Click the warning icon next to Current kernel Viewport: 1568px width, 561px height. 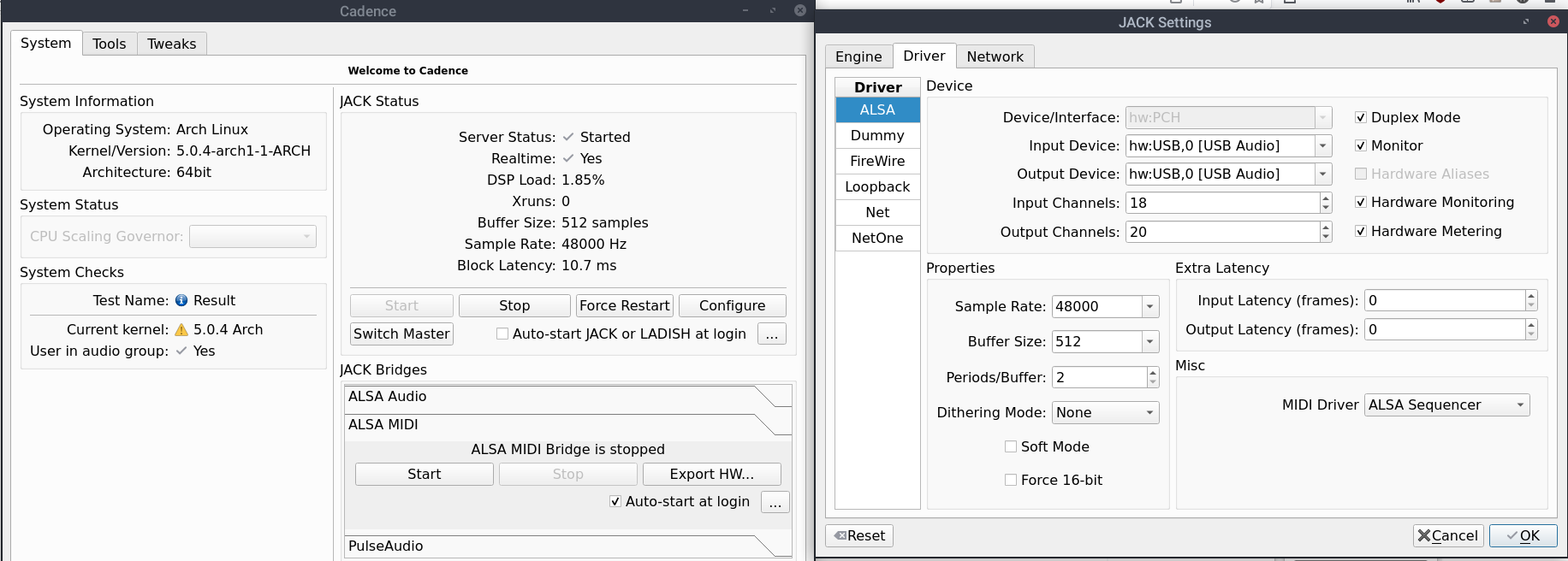click(x=181, y=329)
